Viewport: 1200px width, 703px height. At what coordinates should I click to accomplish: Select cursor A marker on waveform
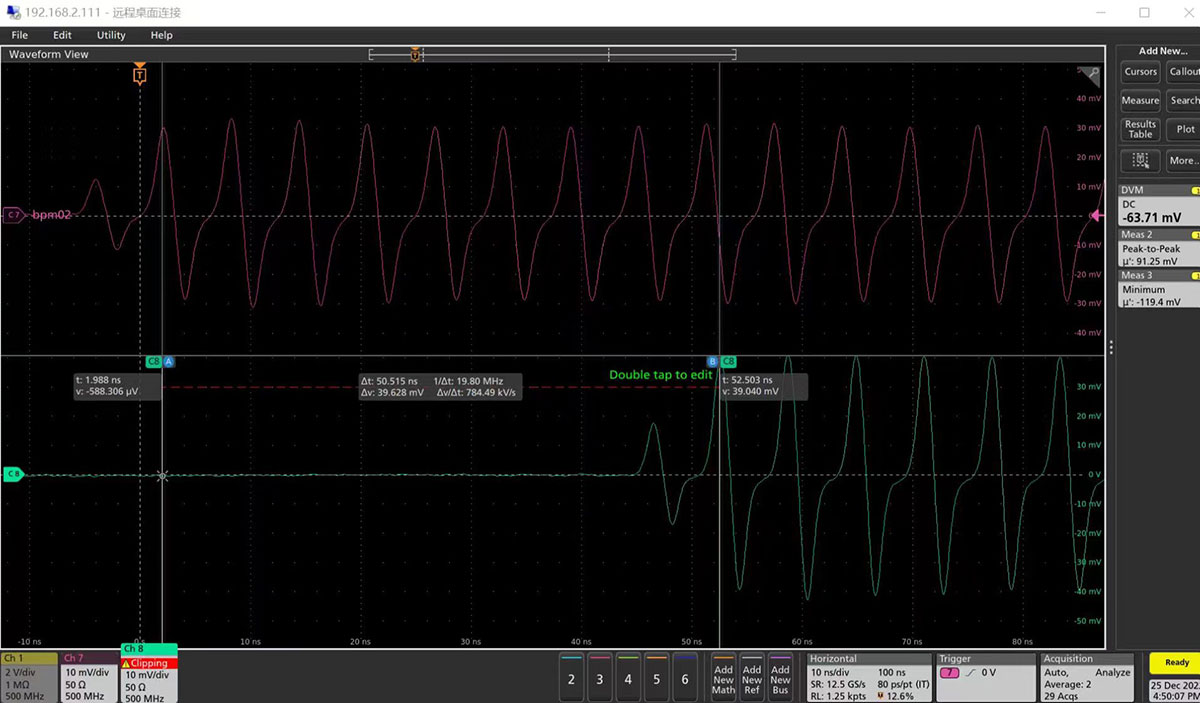pos(168,361)
